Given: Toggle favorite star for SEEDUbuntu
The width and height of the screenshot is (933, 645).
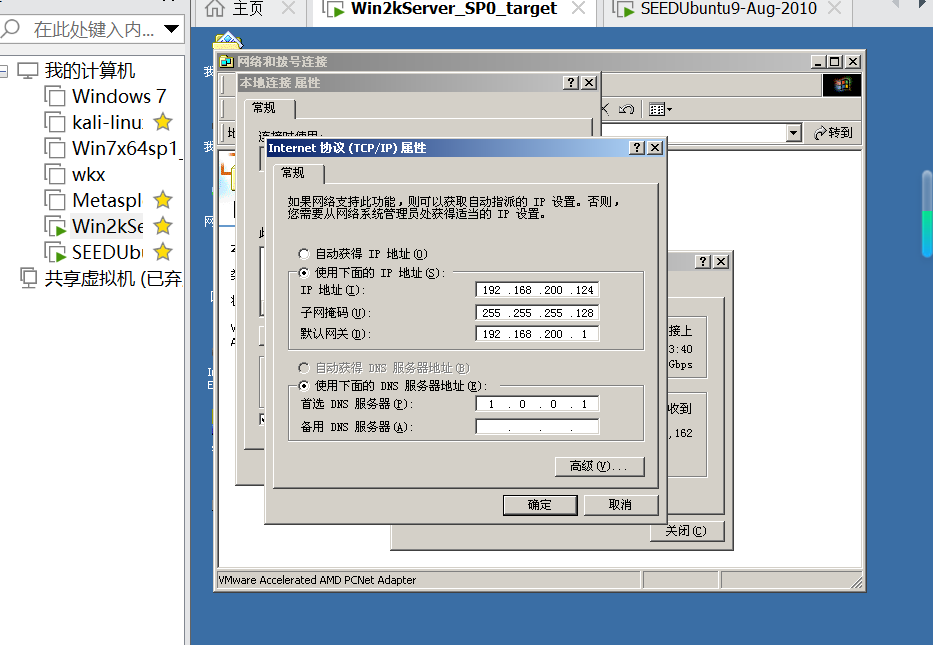Looking at the screenshot, I should pos(163,253).
